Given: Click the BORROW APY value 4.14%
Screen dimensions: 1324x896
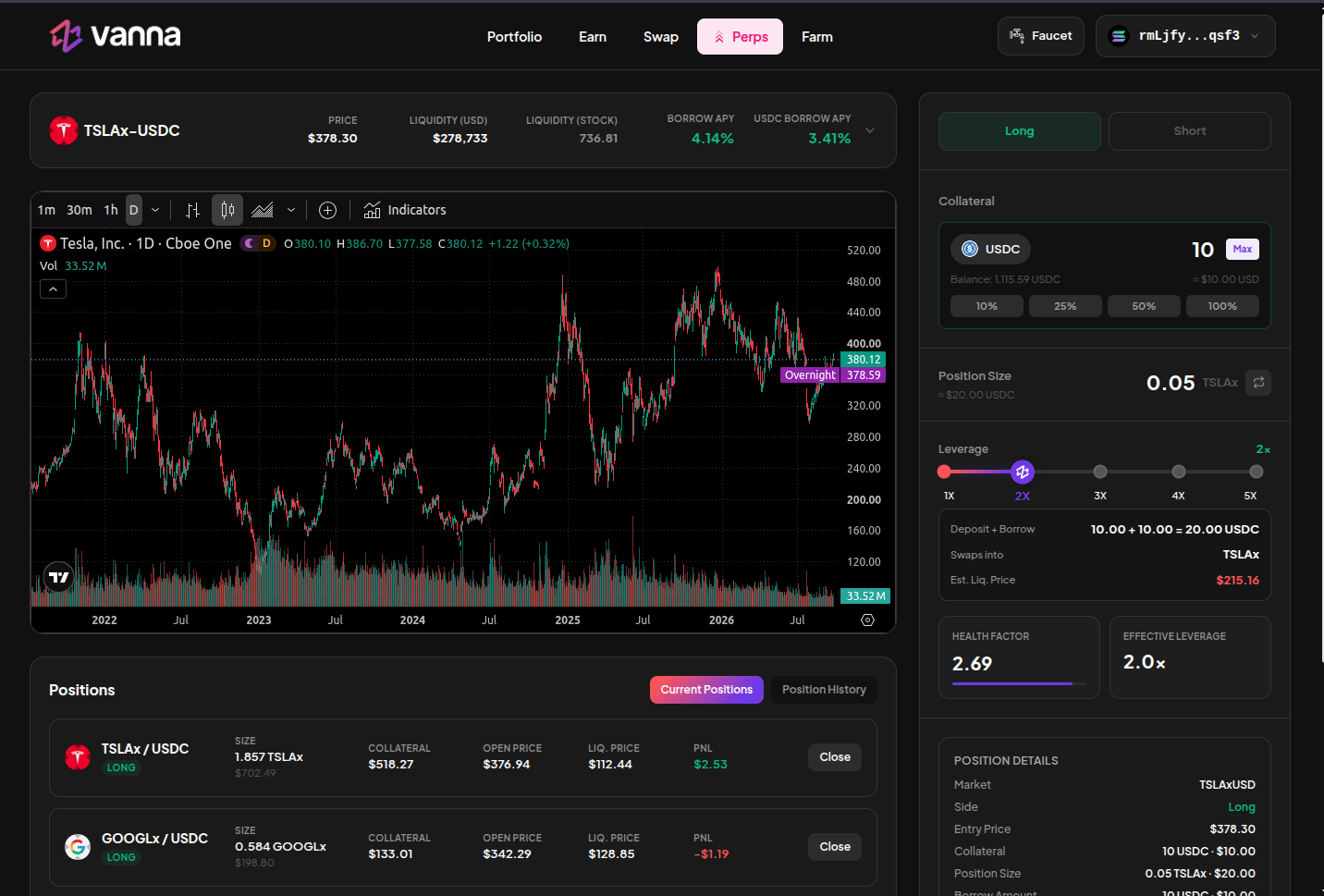Looking at the screenshot, I should click(x=712, y=139).
